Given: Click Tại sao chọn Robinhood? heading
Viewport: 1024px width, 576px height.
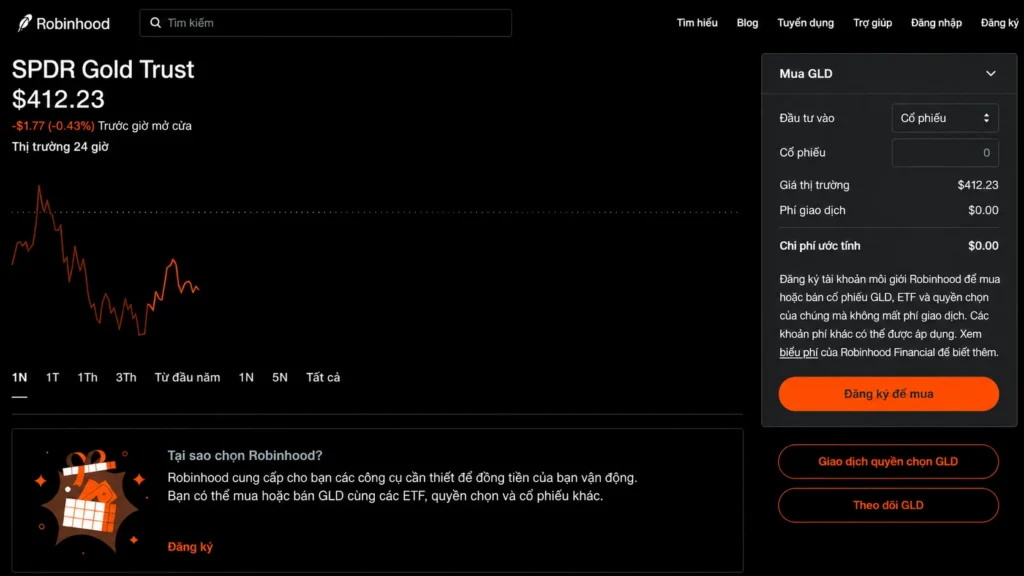Looking at the screenshot, I should click(x=245, y=456).
